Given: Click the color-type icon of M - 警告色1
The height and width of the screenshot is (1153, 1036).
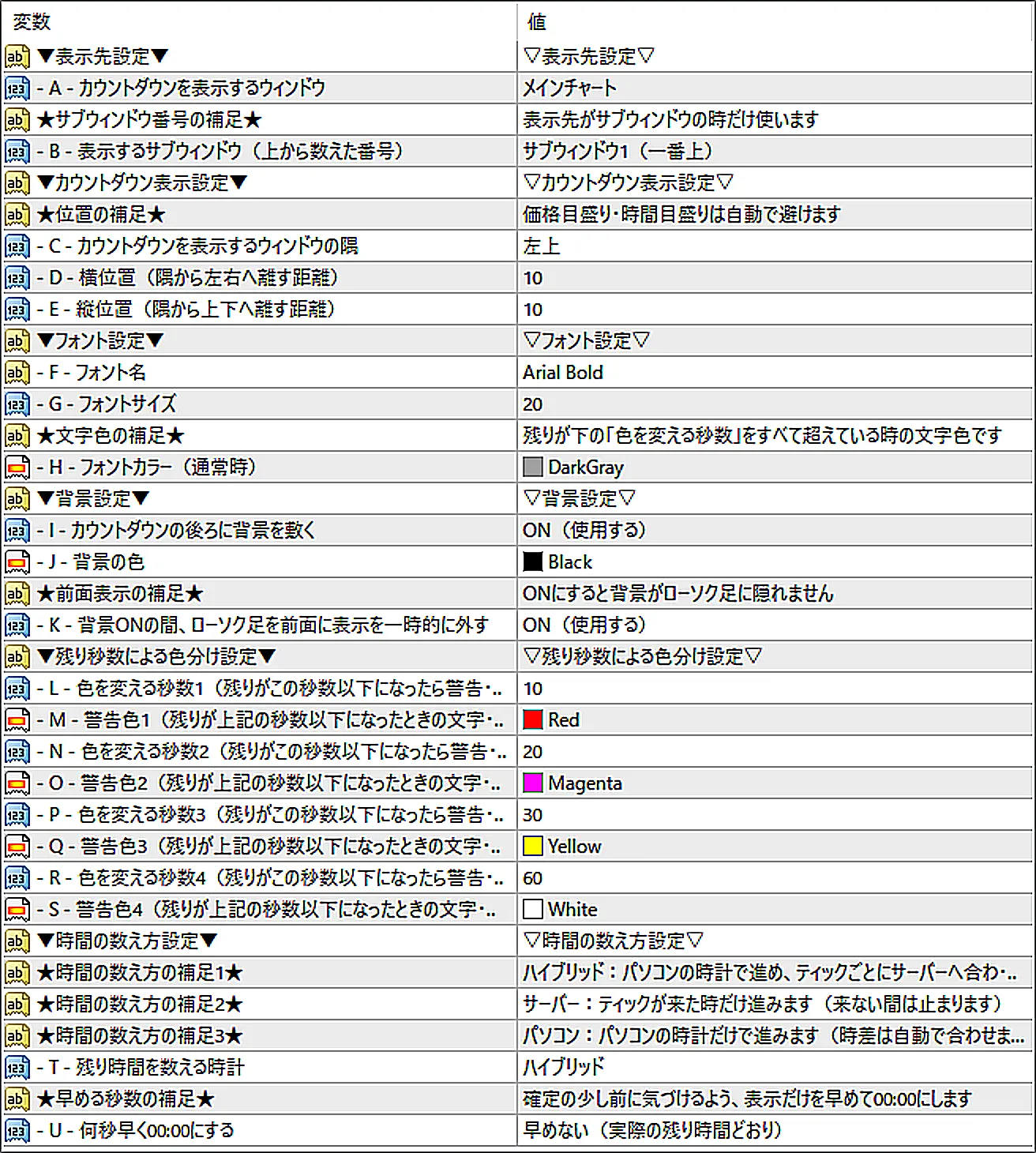Looking at the screenshot, I should [17, 720].
